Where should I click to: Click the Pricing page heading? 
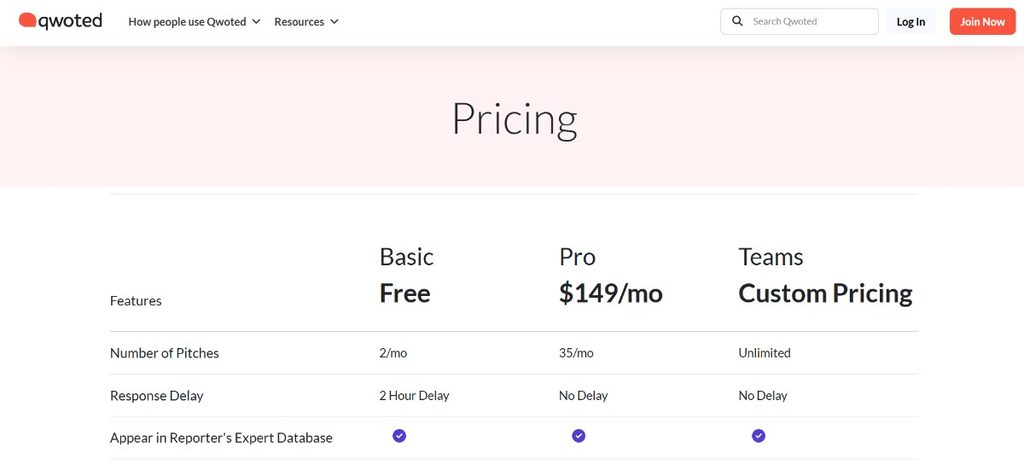click(x=515, y=120)
